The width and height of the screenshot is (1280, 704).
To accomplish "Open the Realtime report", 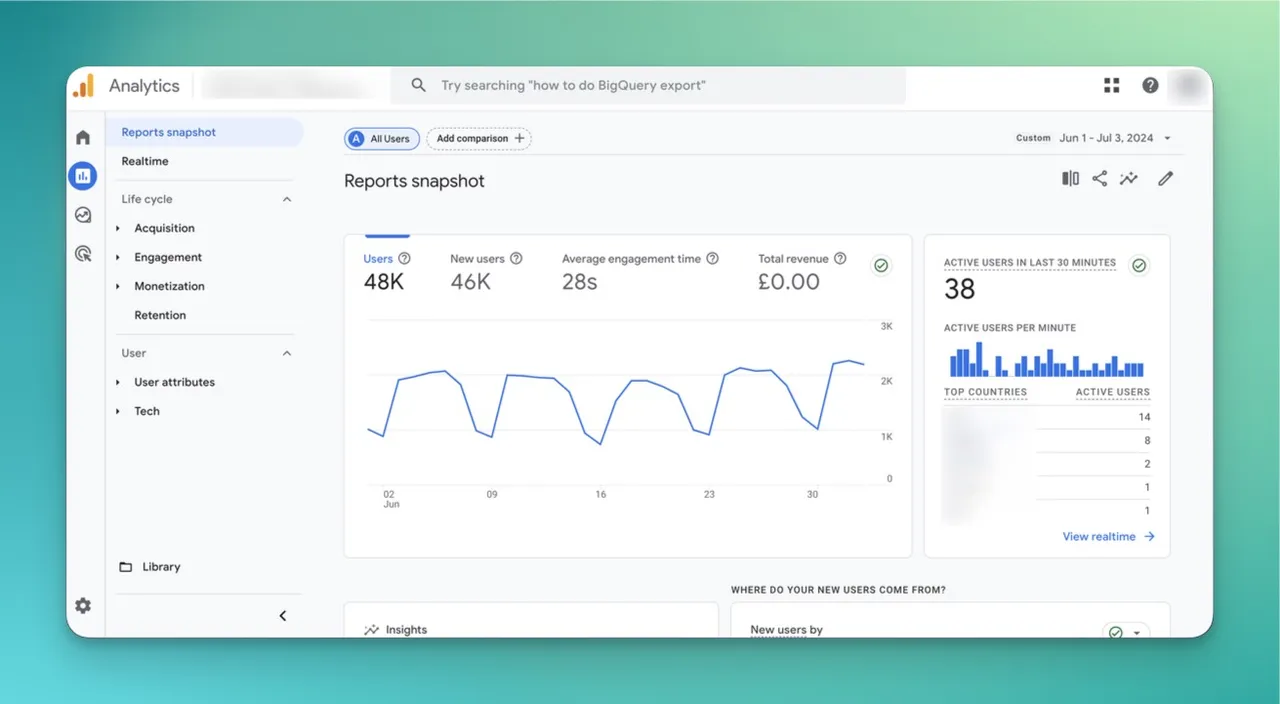I will coord(145,161).
